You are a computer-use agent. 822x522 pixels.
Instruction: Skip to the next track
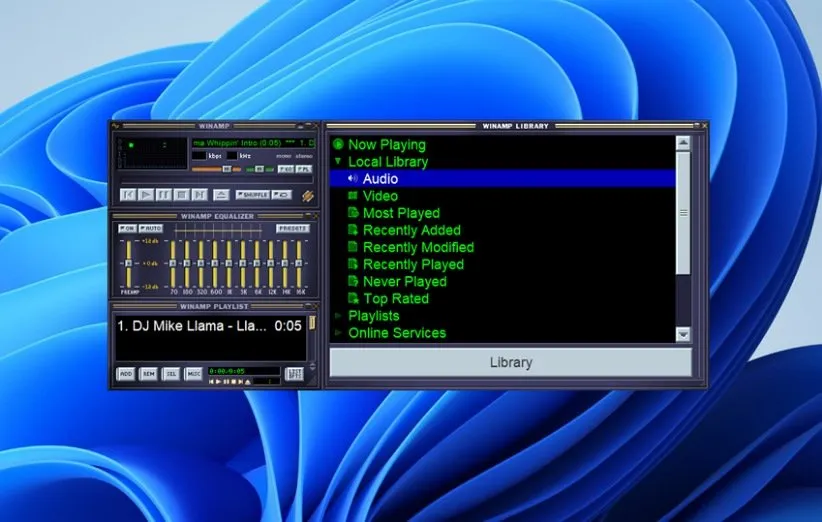coord(199,194)
